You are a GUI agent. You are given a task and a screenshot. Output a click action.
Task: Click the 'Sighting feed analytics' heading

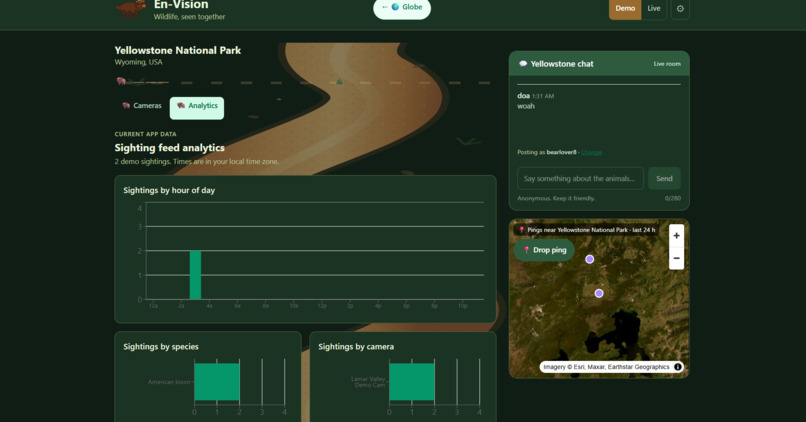point(169,148)
